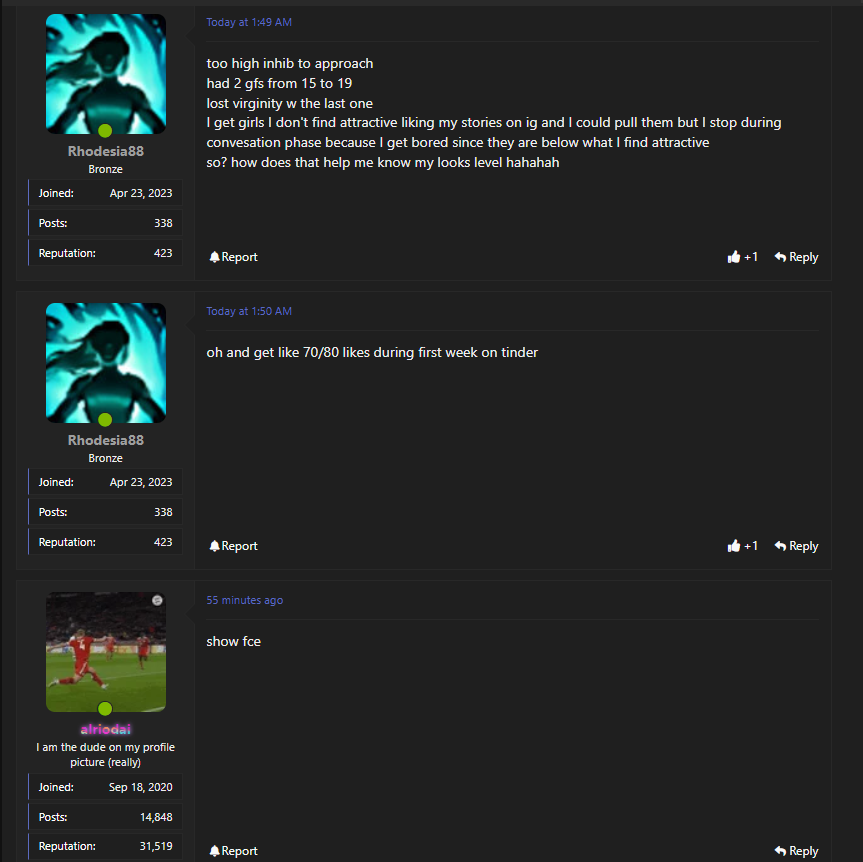
Task: Select first post's 'Reputation: 423' row
Action: click(105, 253)
